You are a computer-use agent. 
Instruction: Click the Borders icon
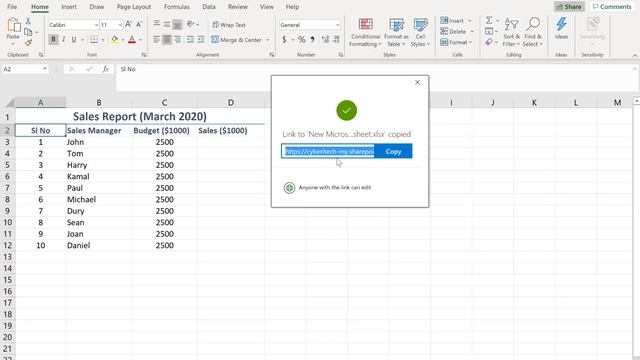tap(94, 40)
